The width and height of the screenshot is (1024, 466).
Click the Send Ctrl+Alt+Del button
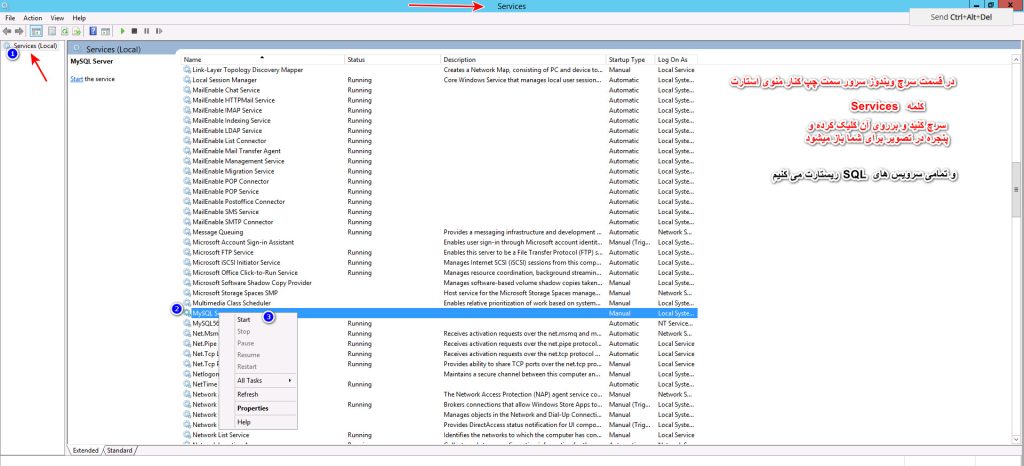click(961, 17)
